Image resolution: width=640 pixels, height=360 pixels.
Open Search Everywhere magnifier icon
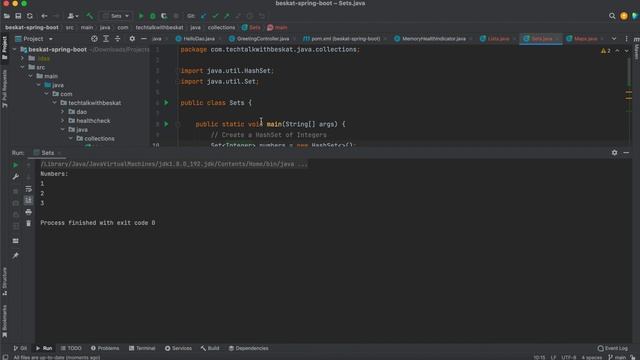pos(612,16)
